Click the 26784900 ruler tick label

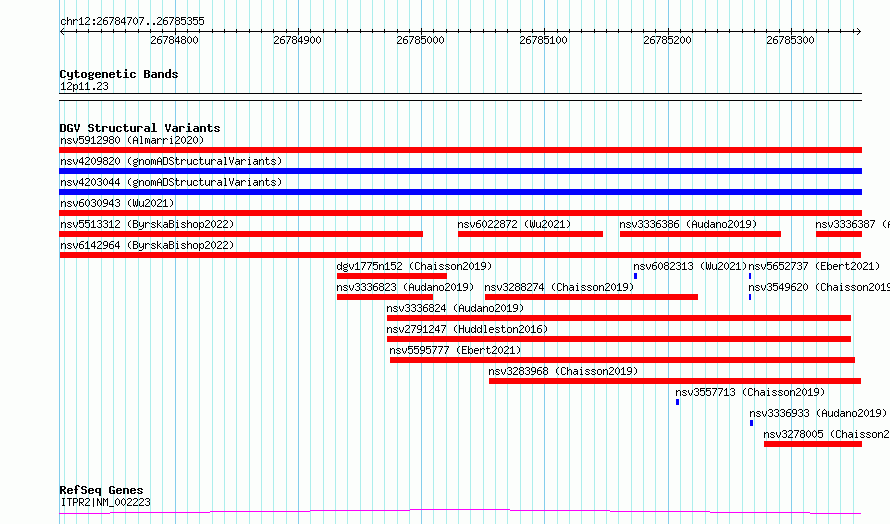click(297, 40)
